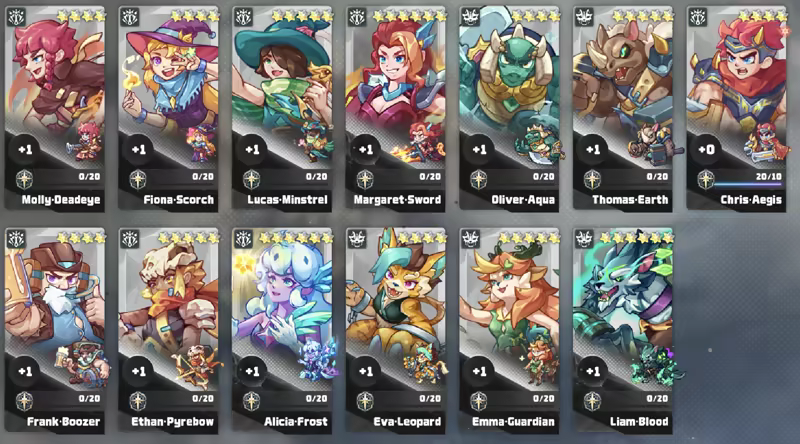Click the +1 badge on Lucas·Minstrel card
The image size is (800, 444).
pyautogui.click(x=253, y=150)
